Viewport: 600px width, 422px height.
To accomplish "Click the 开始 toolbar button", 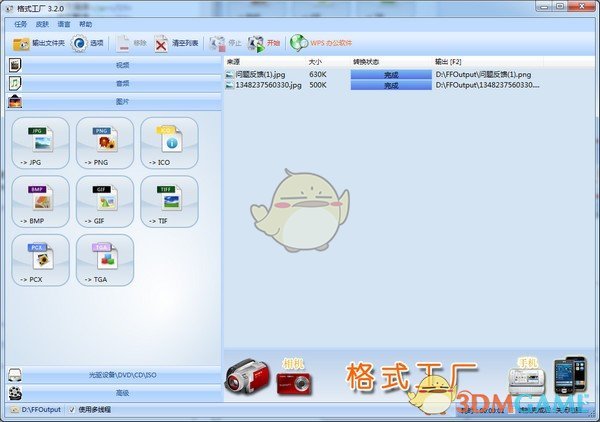I will point(265,43).
